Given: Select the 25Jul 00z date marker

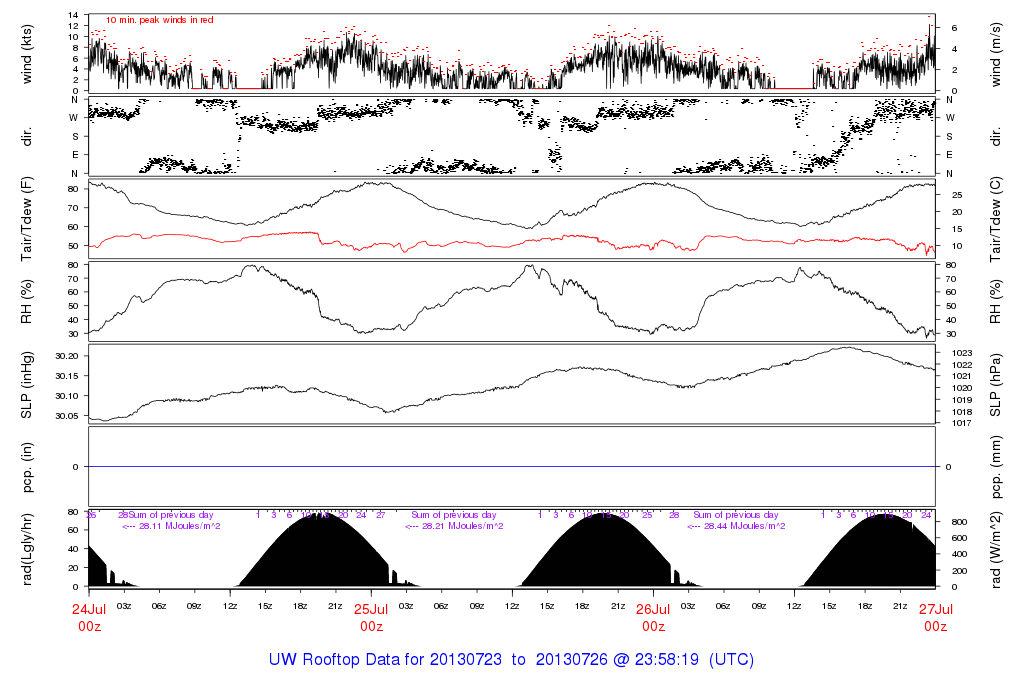Looking at the screenshot, I should (x=371, y=617).
